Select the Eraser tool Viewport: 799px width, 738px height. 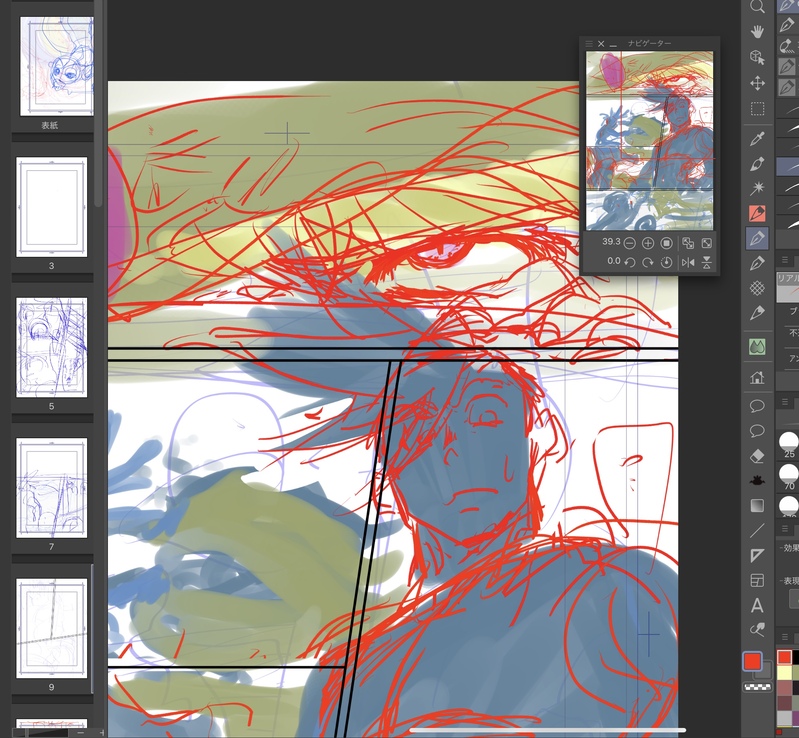coord(757,456)
